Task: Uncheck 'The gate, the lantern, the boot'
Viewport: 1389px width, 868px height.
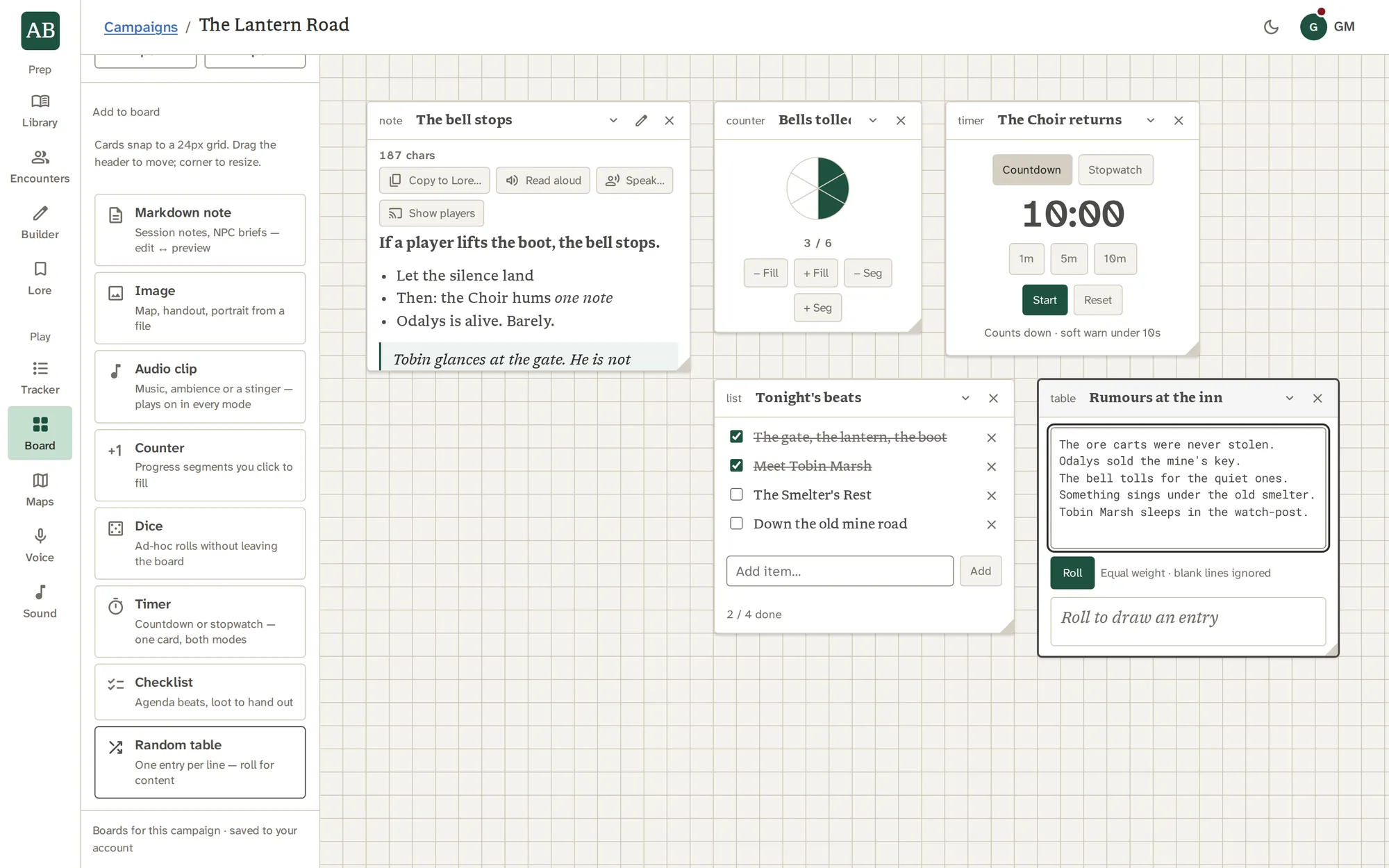Action: (736, 437)
